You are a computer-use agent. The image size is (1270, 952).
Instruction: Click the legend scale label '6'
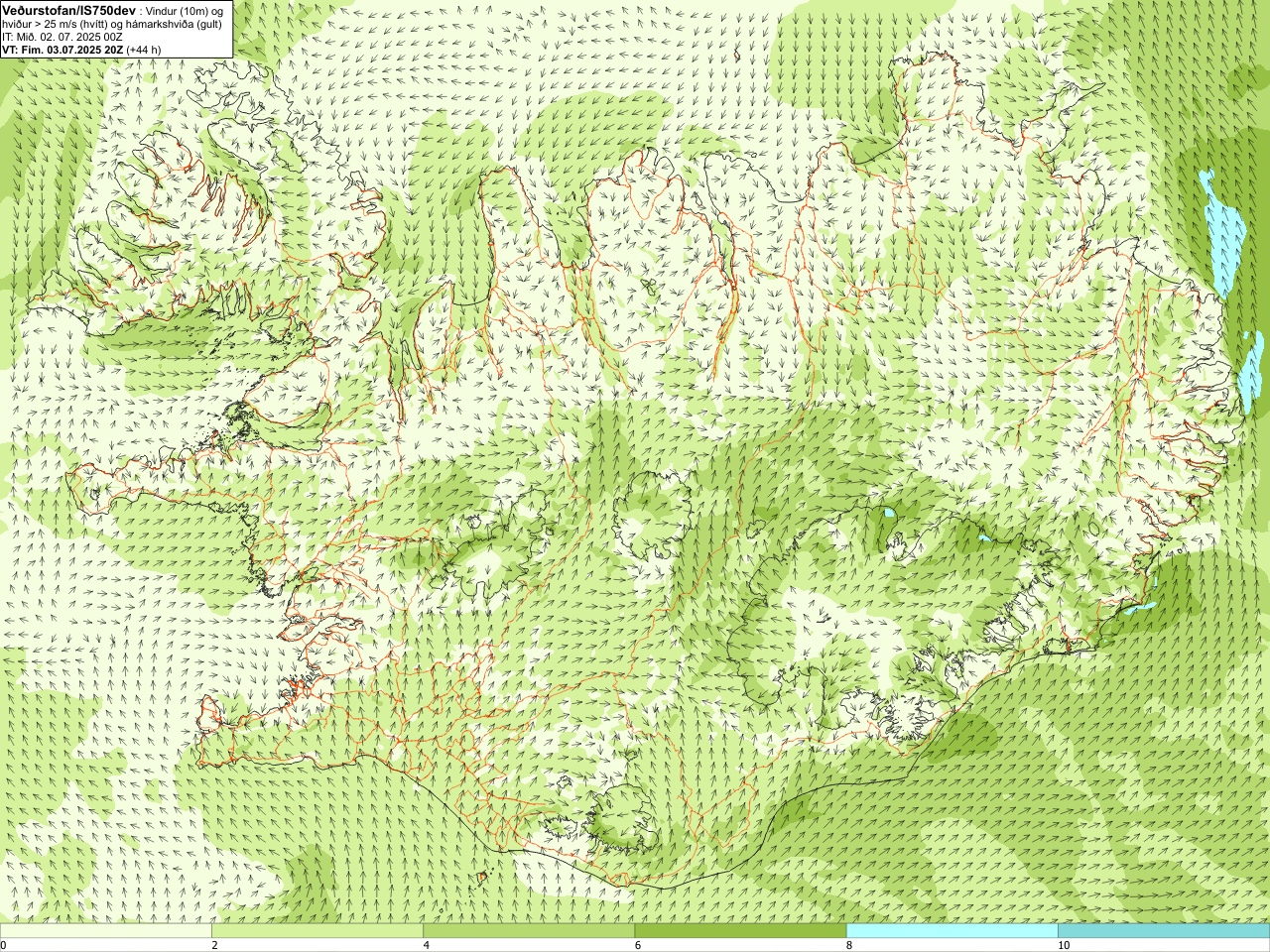coord(637,945)
